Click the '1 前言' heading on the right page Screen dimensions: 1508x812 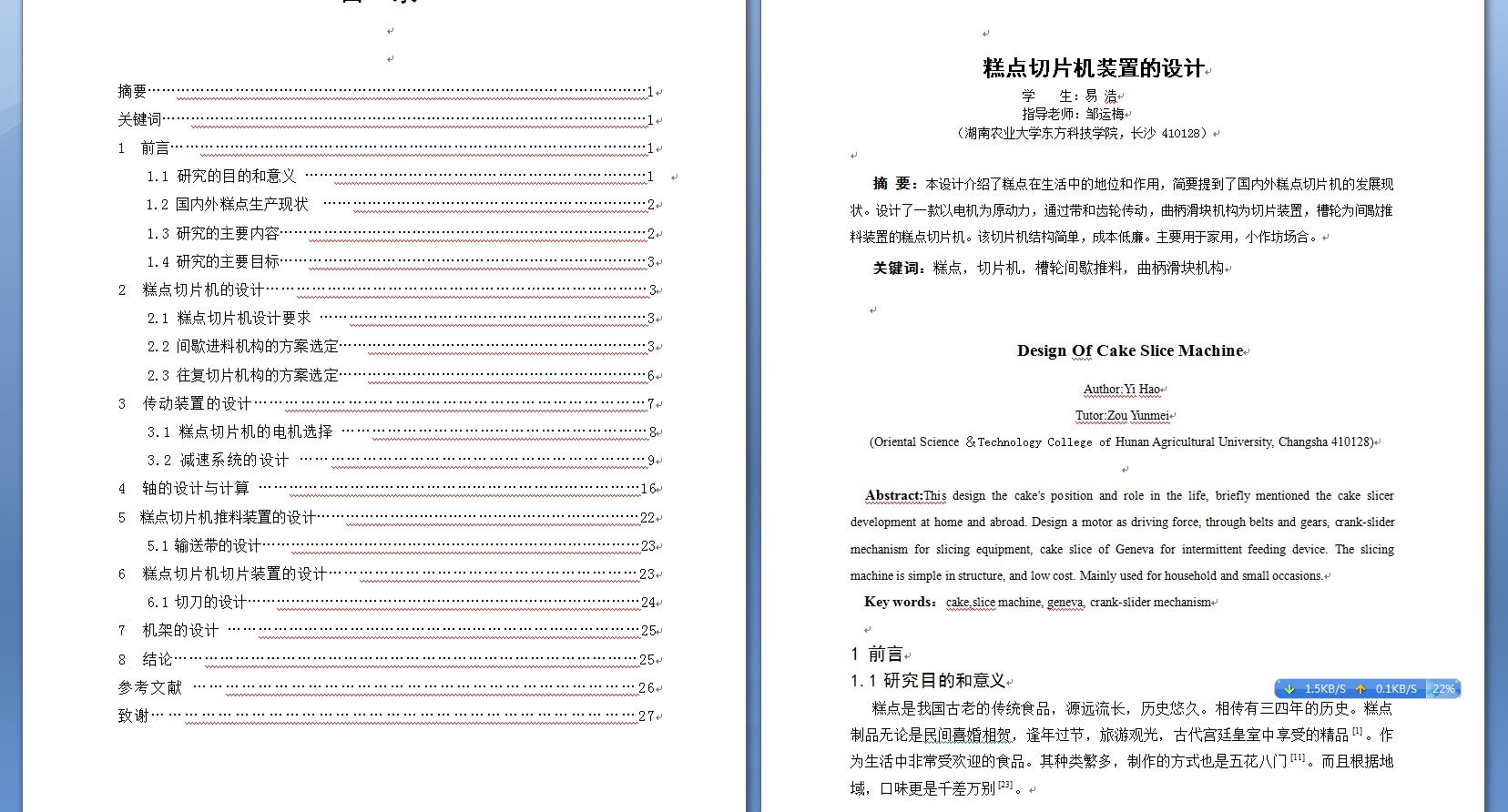click(877, 654)
